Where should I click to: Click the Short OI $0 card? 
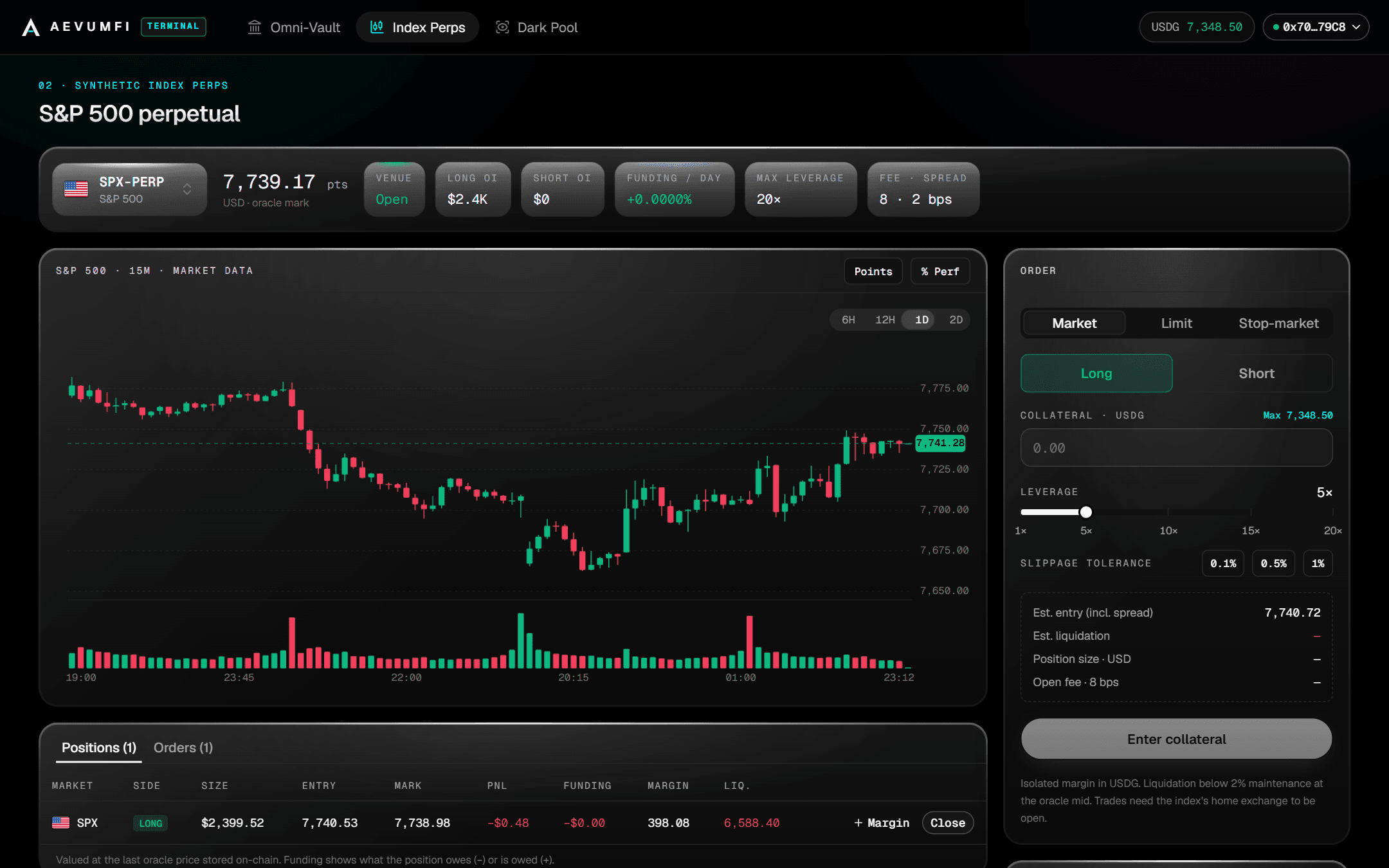coord(562,189)
